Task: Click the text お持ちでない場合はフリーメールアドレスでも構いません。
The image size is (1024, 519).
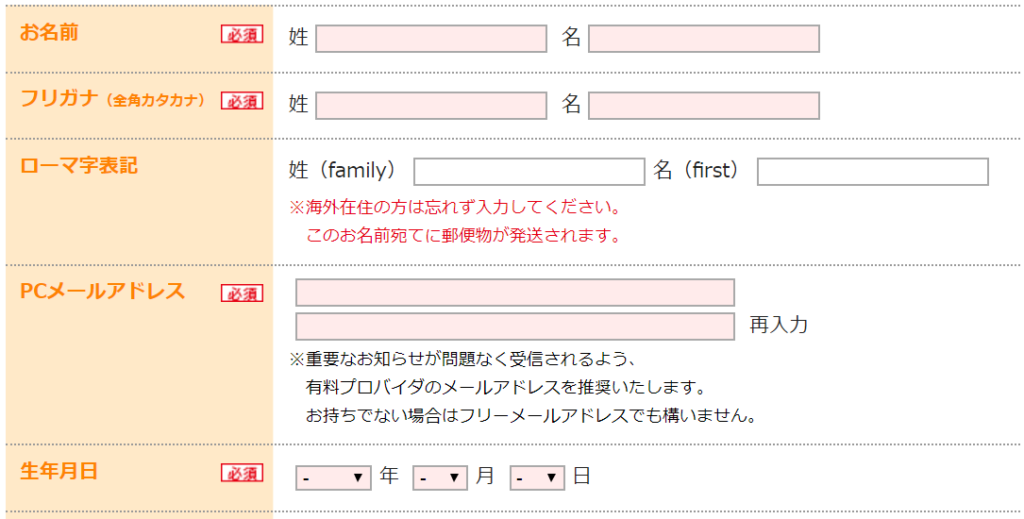Action: (x=532, y=416)
